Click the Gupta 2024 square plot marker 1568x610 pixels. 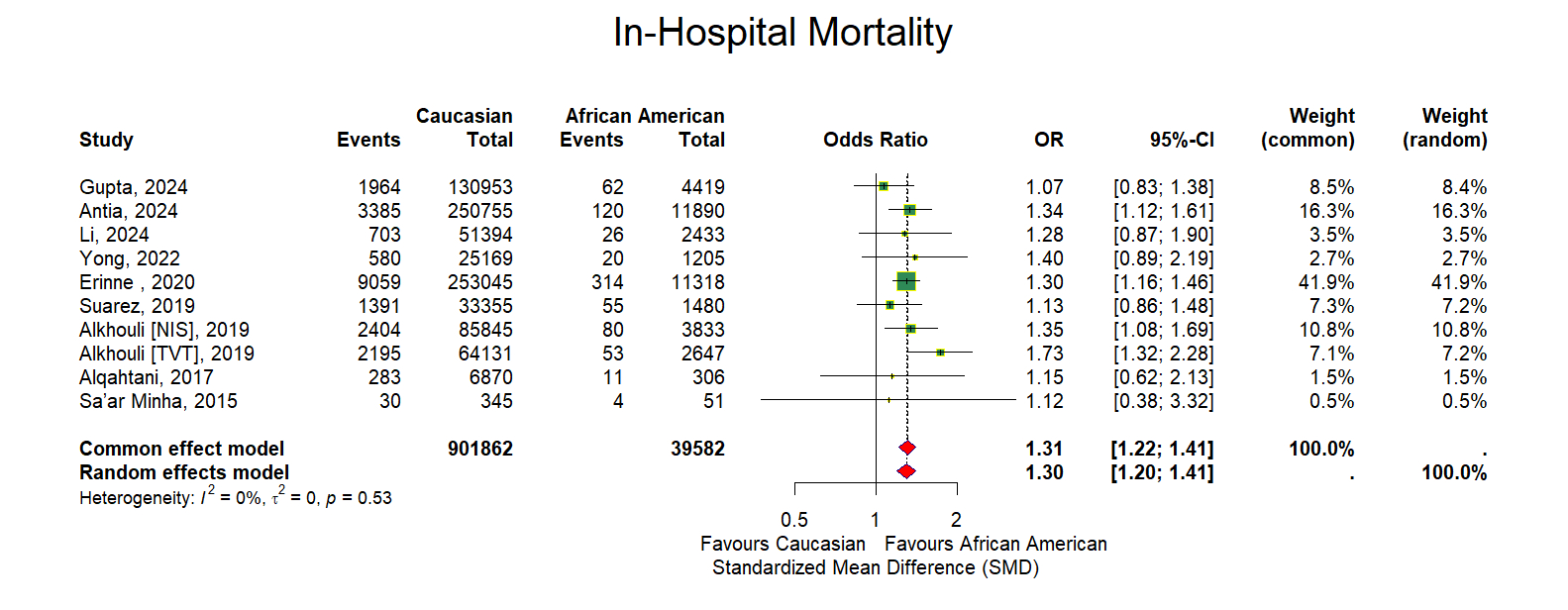tap(884, 186)
